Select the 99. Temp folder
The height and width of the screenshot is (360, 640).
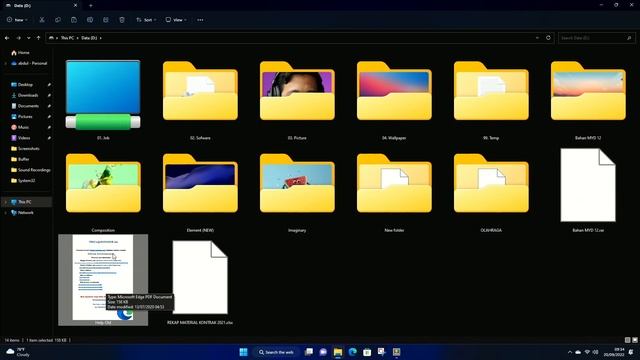(x=491, y=91)
